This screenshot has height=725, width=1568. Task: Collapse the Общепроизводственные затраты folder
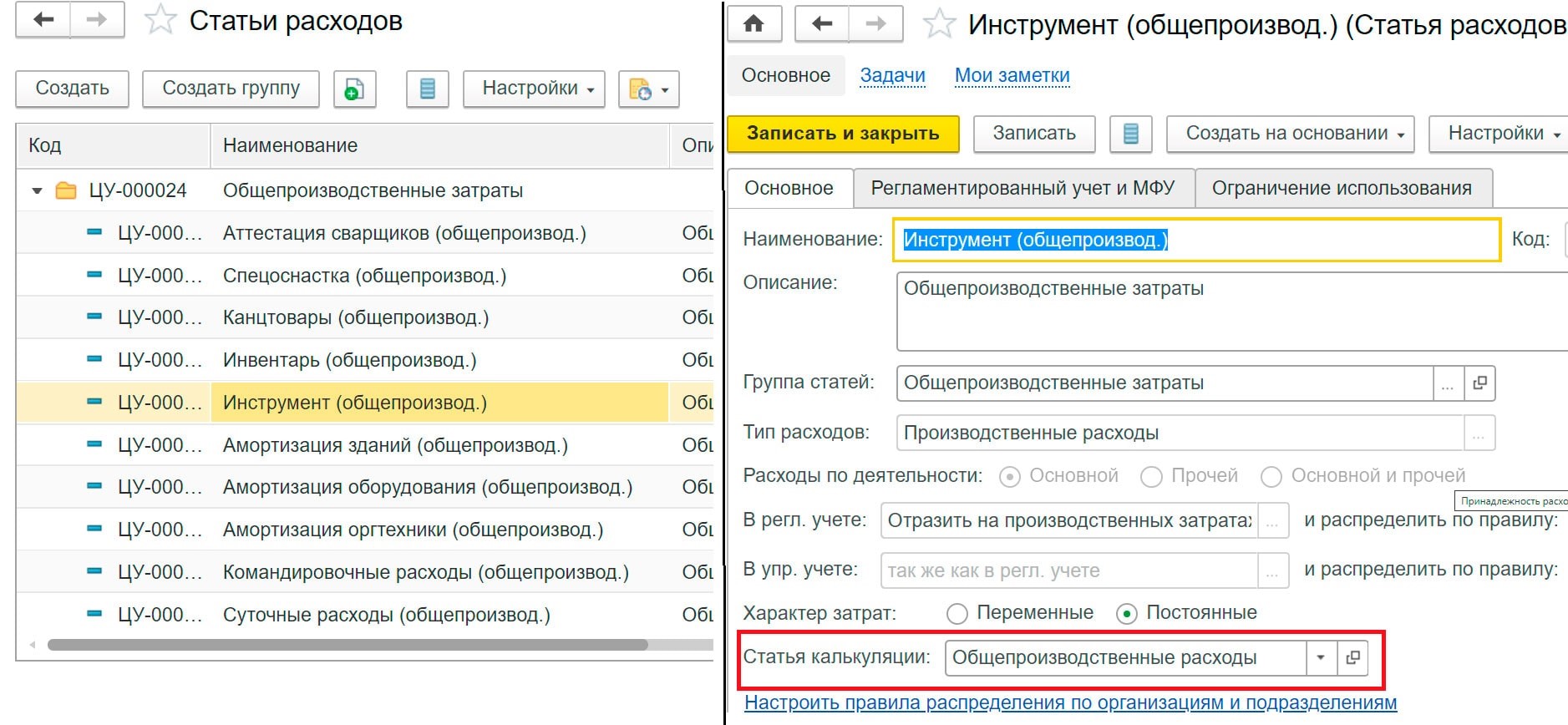tap(37, 190)
